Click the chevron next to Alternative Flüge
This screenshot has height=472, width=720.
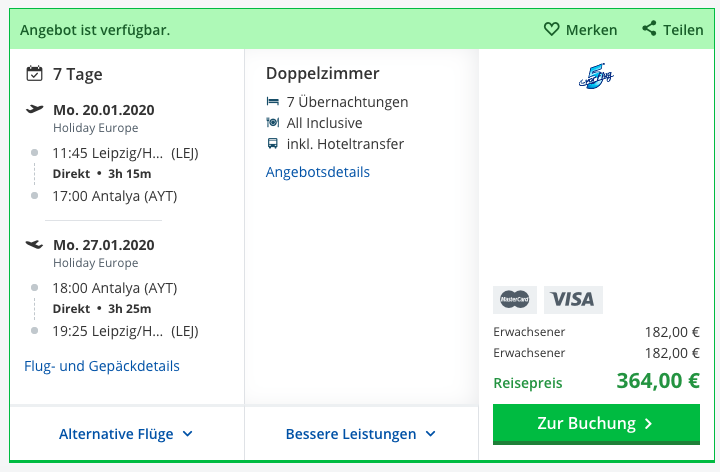188,434
